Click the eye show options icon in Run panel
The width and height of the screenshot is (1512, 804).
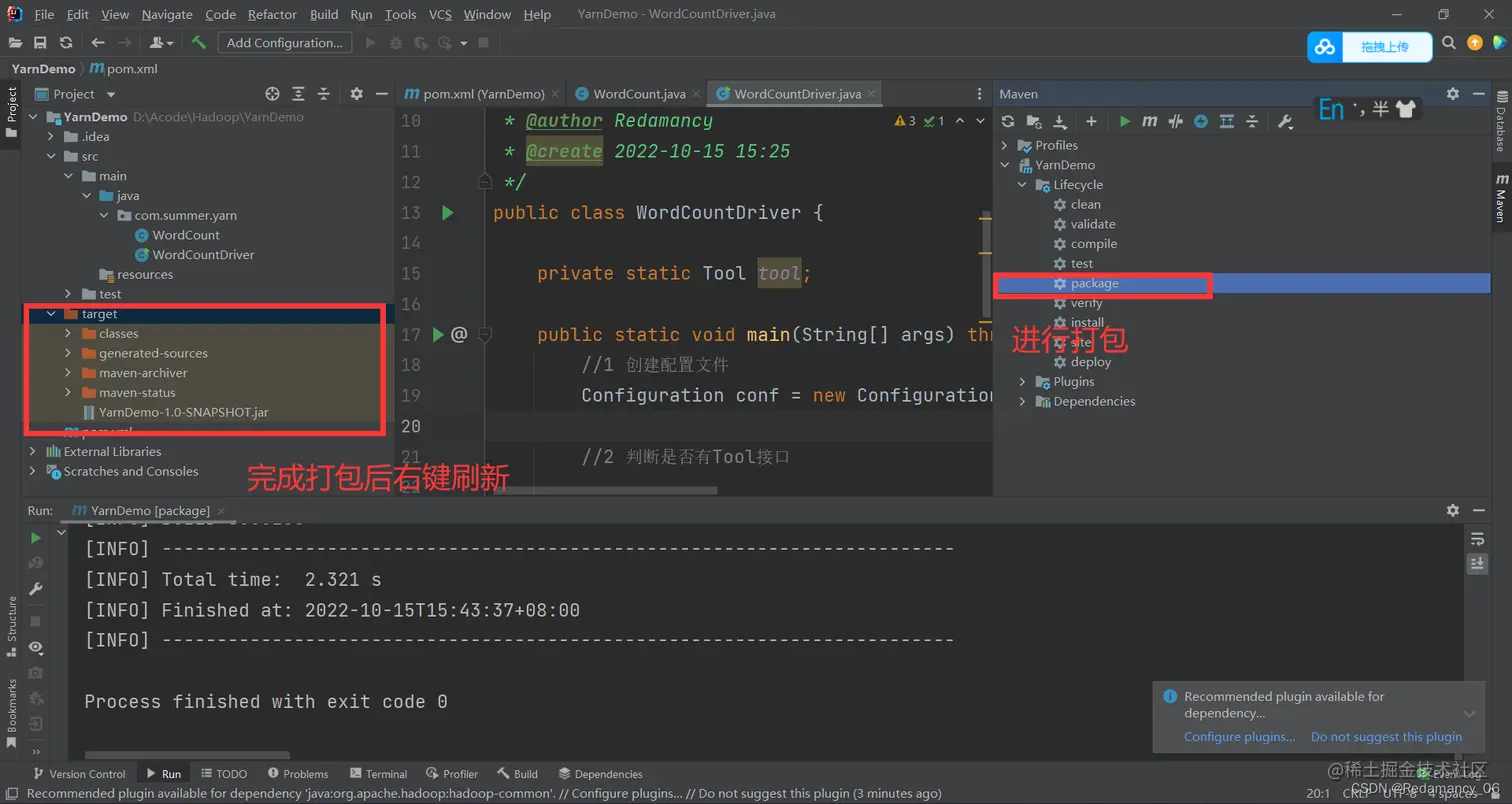click(x=36, y=647)
